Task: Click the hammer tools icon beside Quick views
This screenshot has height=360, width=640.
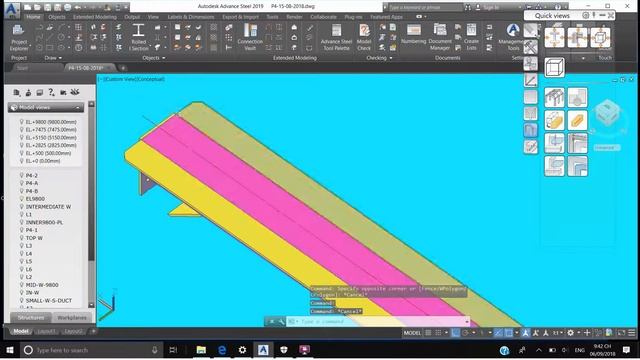Action: point(531,47)
